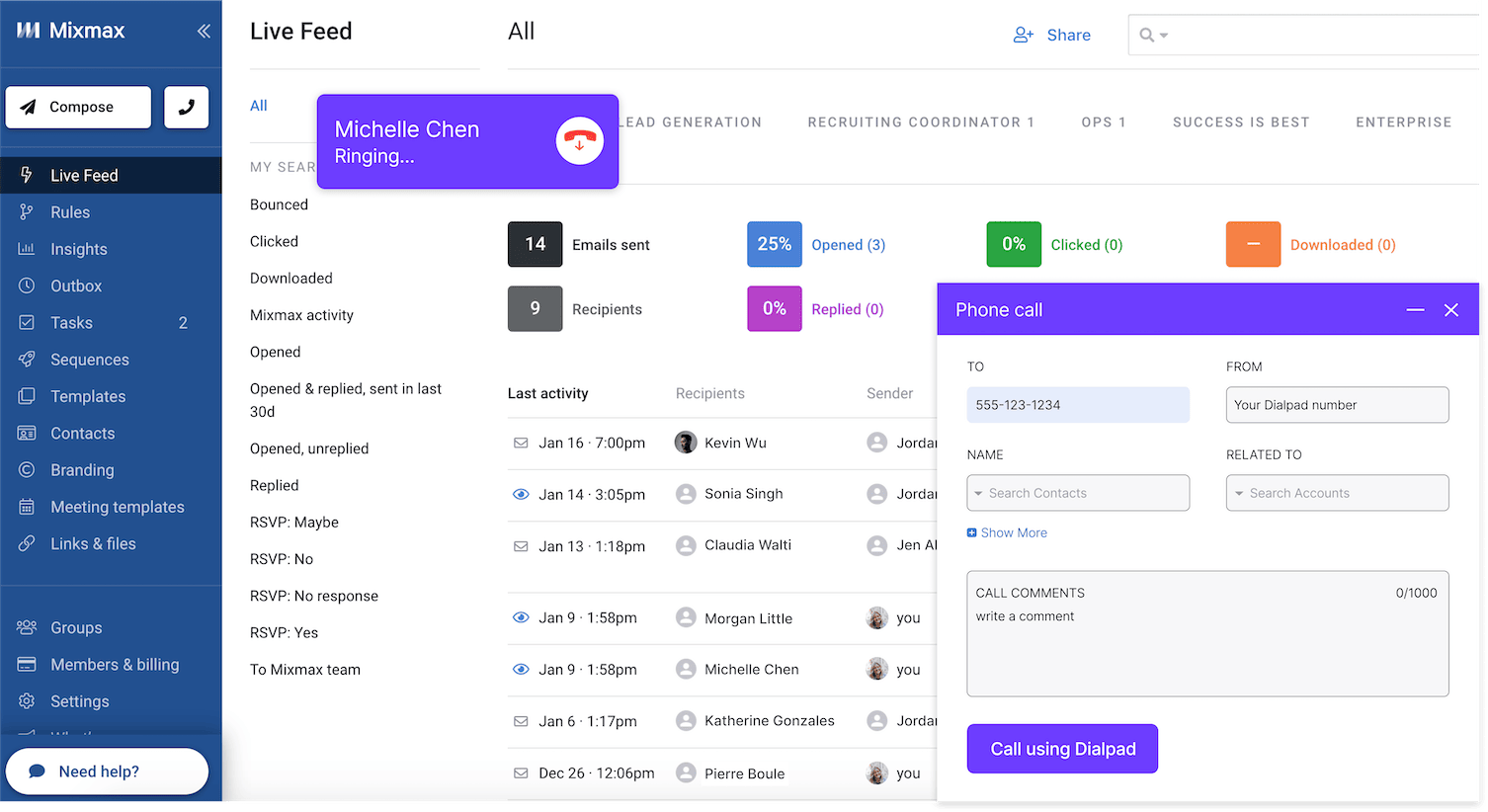Open Contacts from the sidebar
Viewport: 1488px width, 812px height.
[82, 433]
